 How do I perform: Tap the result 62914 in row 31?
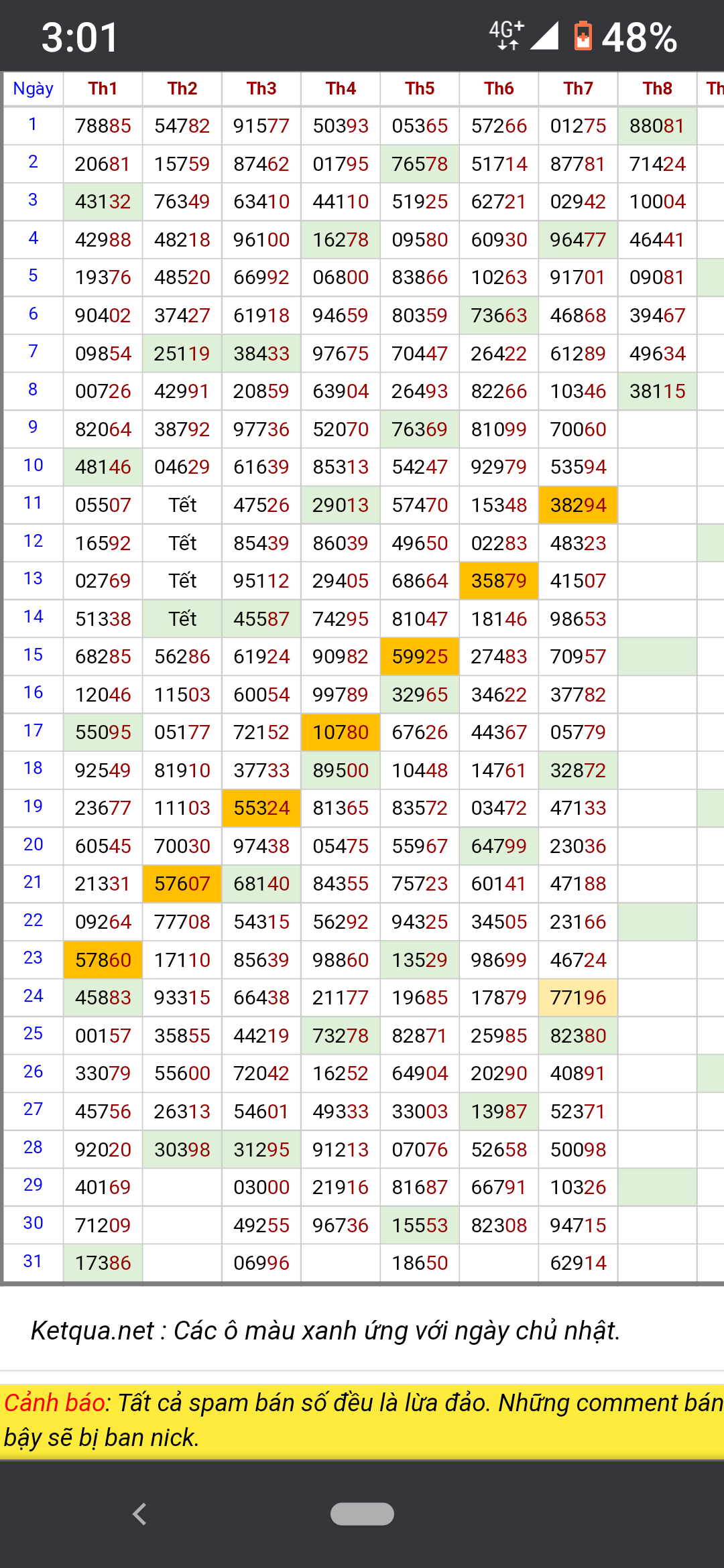click(578, 1263)
